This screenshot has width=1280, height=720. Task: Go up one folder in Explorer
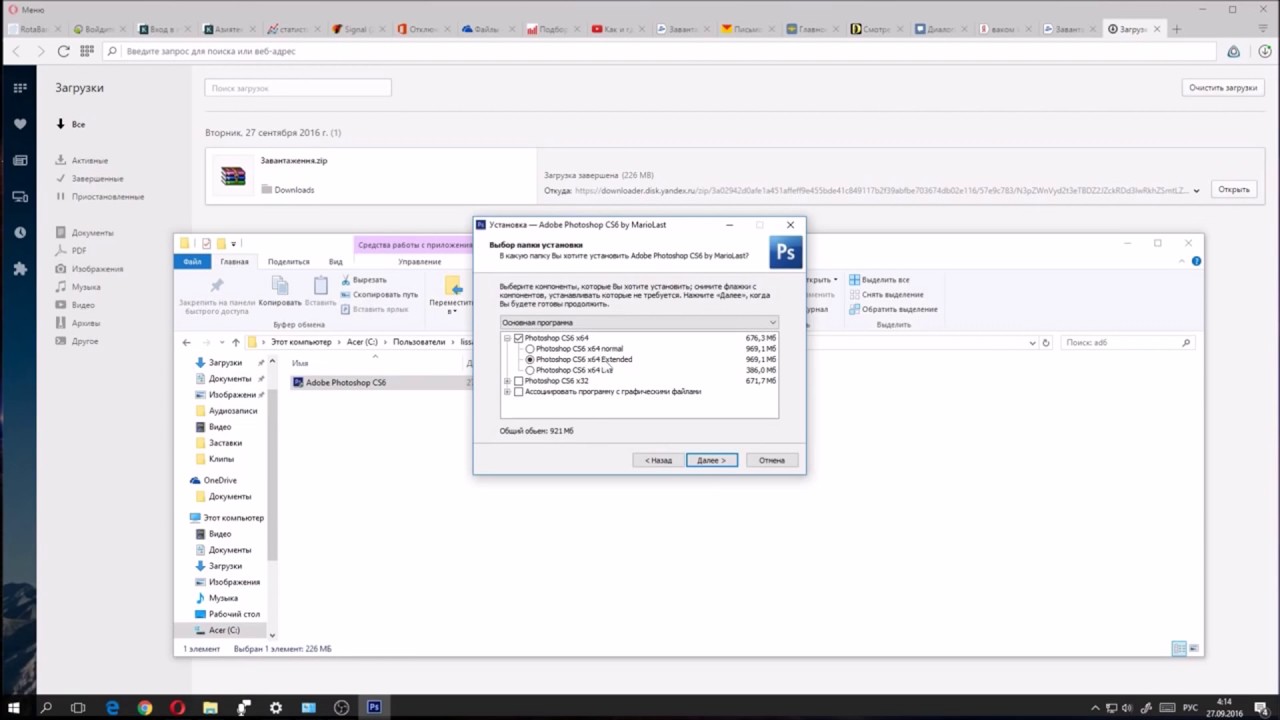point(236,343)
